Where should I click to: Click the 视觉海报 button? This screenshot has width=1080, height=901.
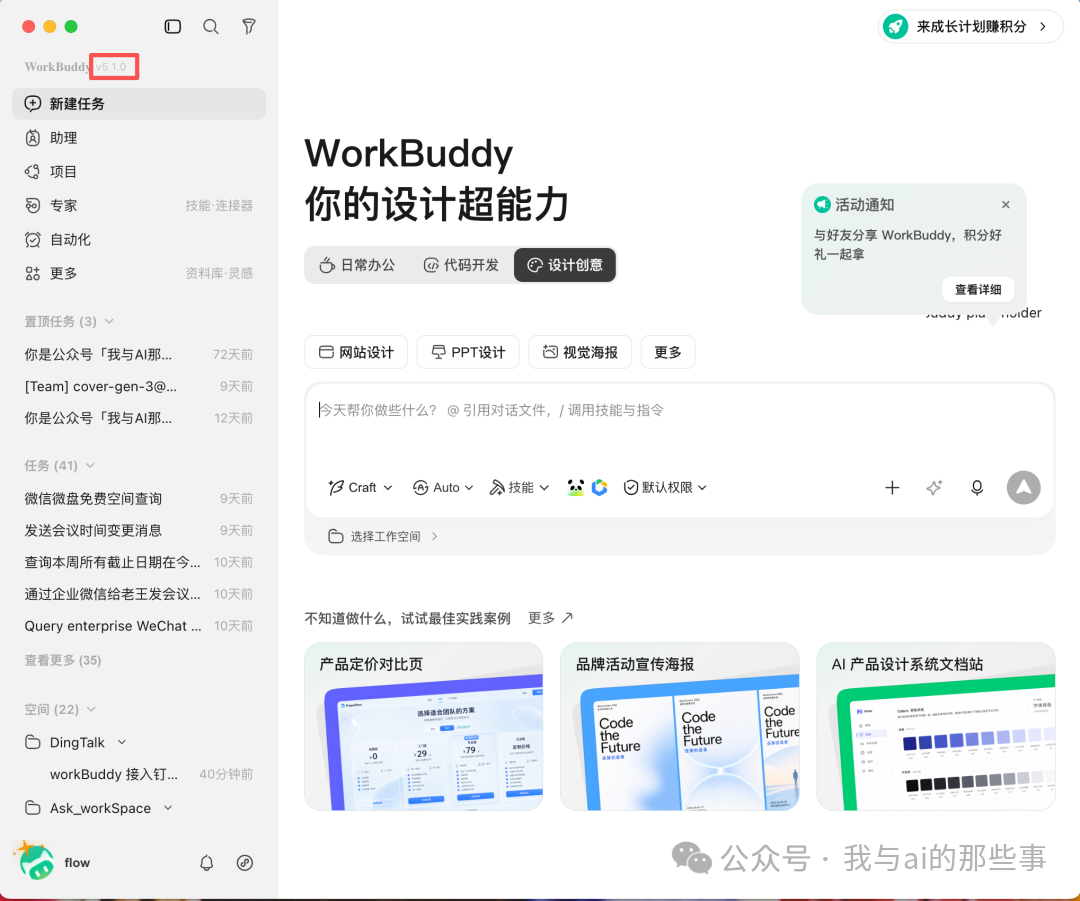[x=580, y=353]
